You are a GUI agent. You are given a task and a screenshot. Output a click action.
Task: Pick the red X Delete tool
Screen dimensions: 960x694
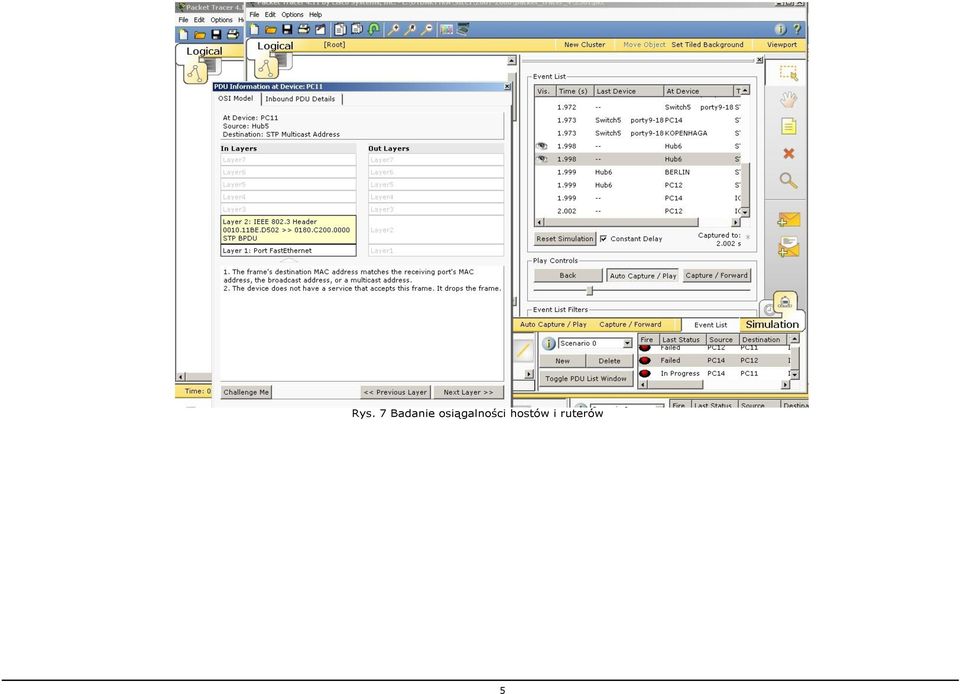pyautogui.click(x=789, y=154)
